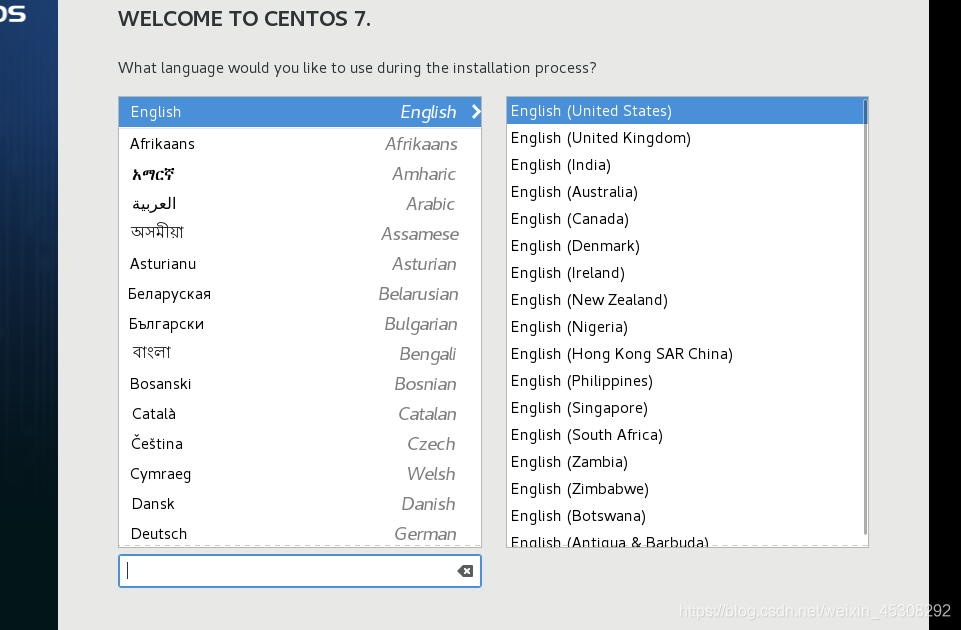This screenshot has width=961, height=630.
Task: Pick Čeština (Czech) language
Action: tap(300, 444)
